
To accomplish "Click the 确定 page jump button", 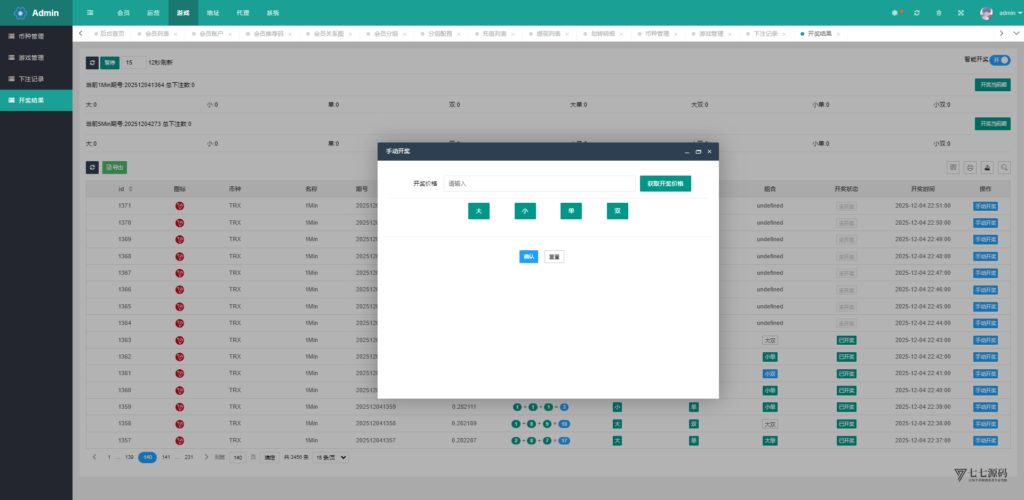I will pyautogui.click(x=270, y=458).
